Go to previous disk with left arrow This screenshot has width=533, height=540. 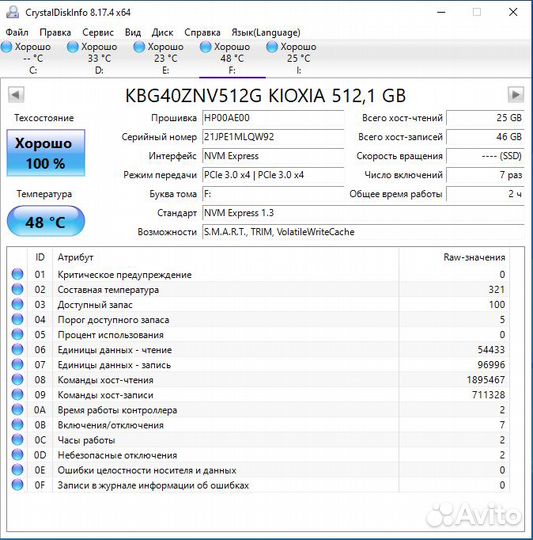click(16, 95)
